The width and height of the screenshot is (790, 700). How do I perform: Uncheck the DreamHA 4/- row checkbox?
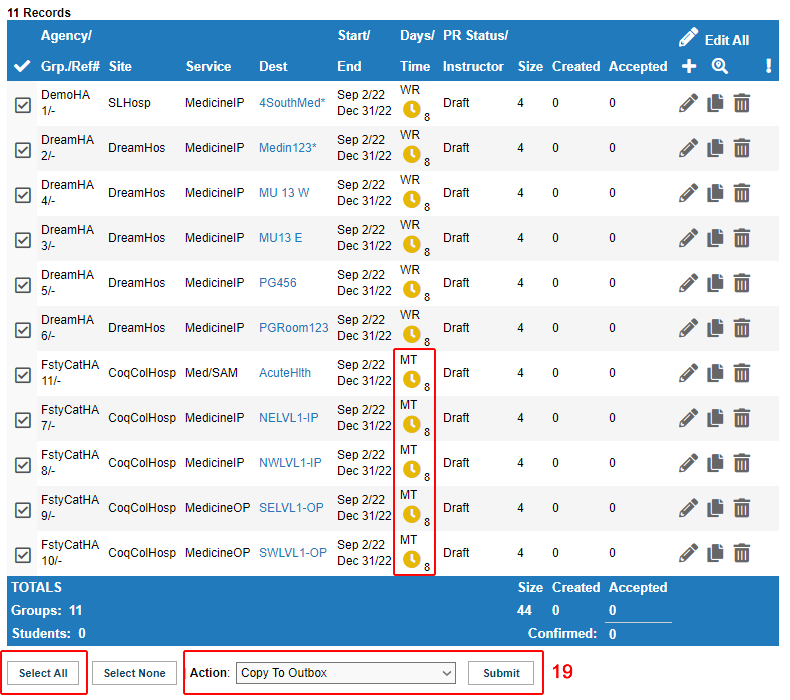[x=23, y=195]
